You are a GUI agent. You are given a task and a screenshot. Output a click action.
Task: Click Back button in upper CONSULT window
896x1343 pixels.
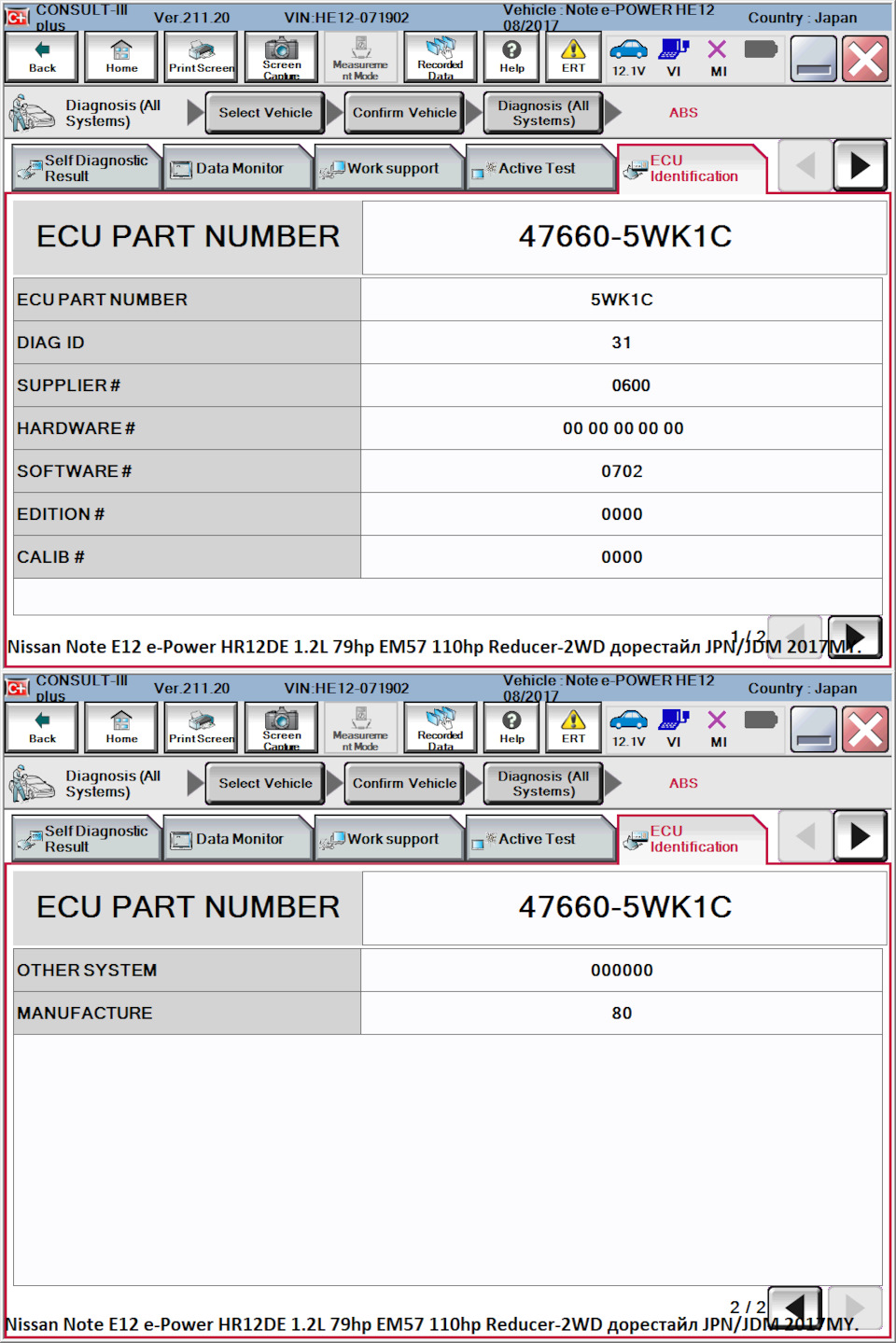coord(43,57)
